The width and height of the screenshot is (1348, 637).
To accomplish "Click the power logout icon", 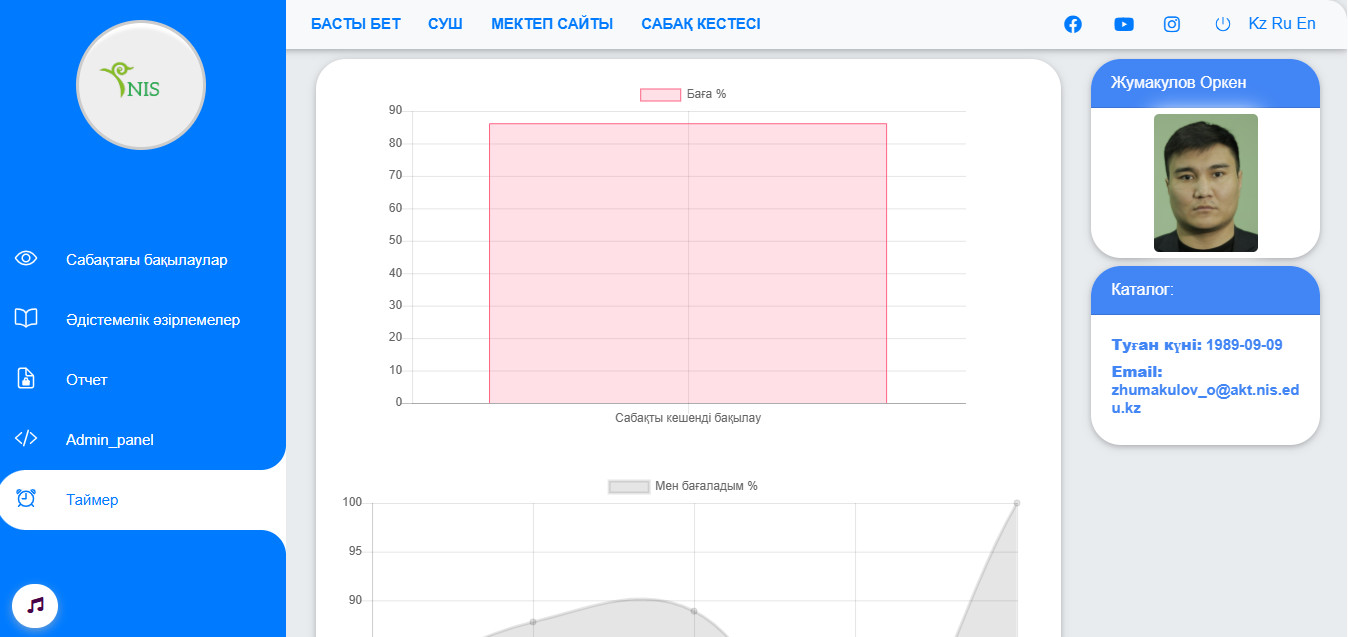I will (1222, 24).
